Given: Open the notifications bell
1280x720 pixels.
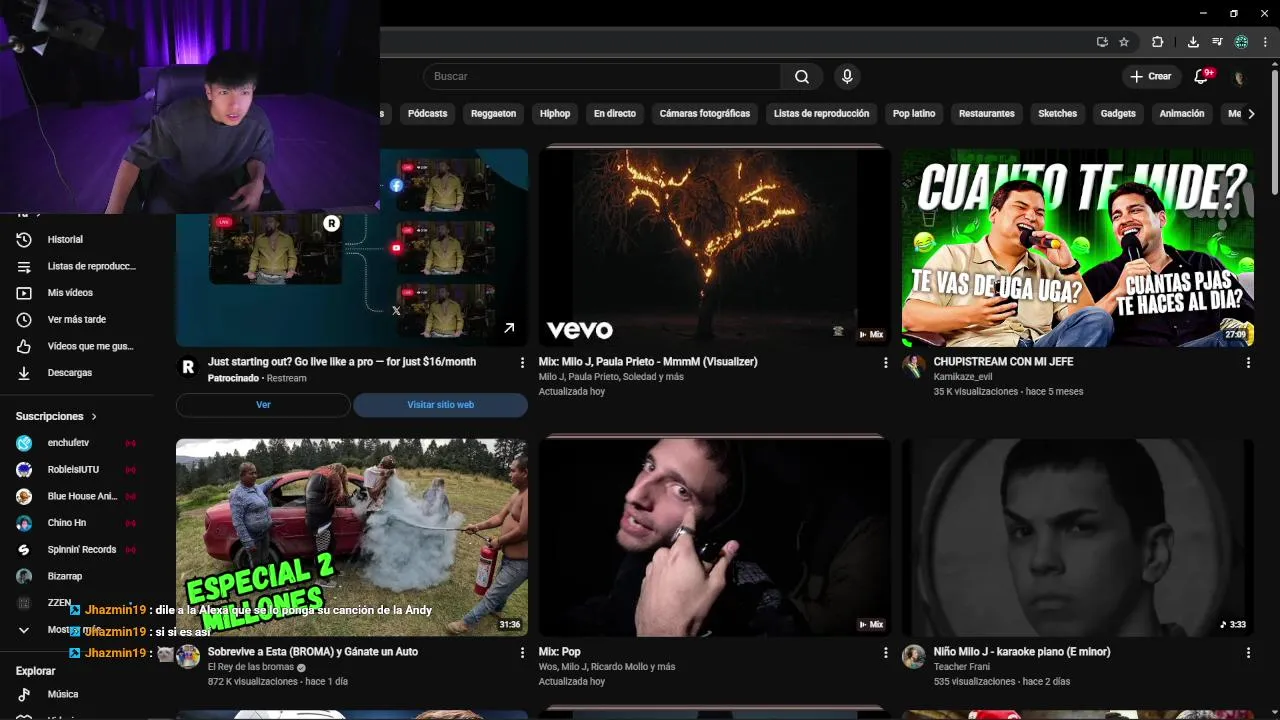Looking at the screenshot, I should [x=1202, y=76].
